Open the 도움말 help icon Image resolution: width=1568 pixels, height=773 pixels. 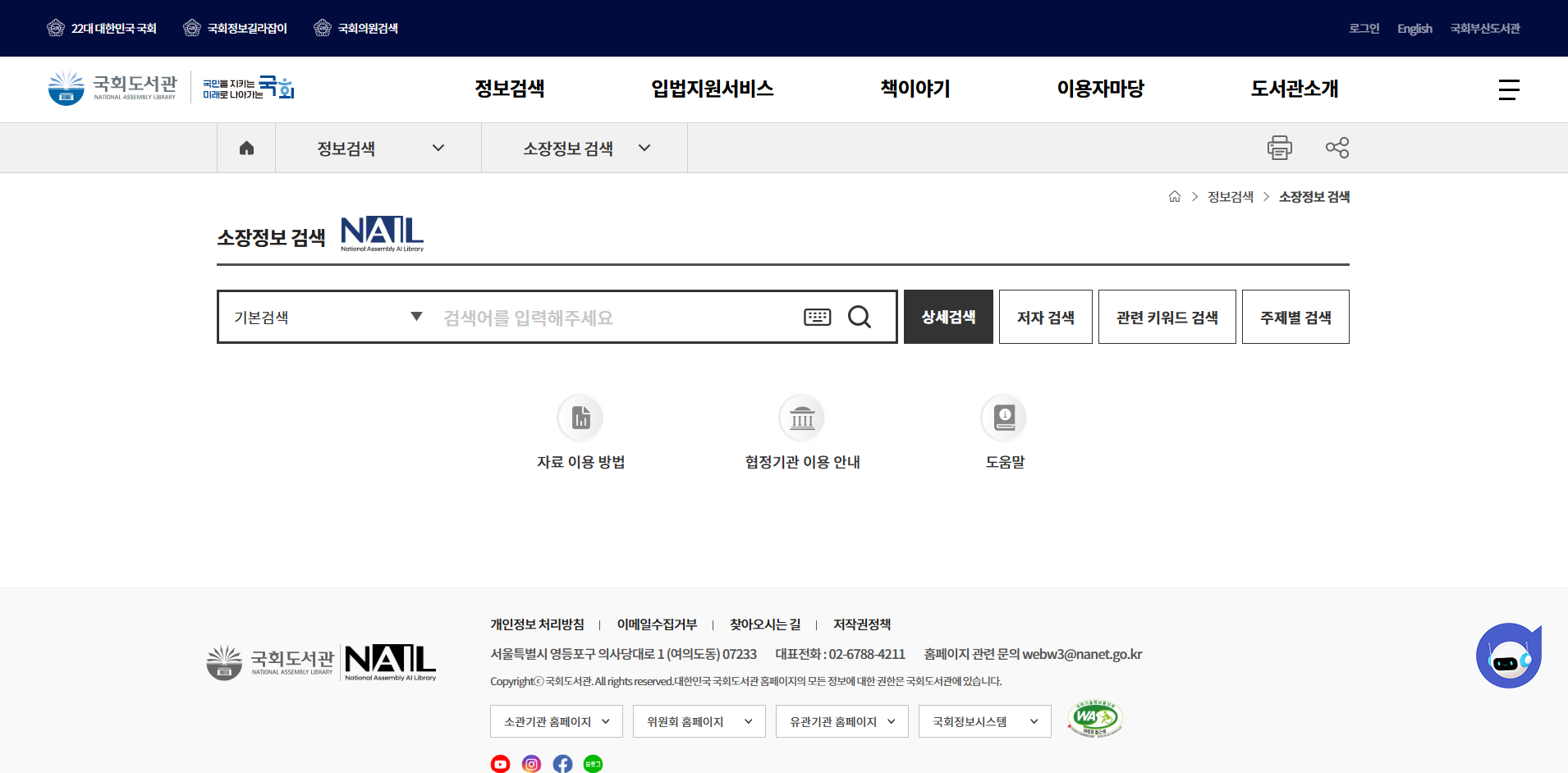pos(1004,417)
